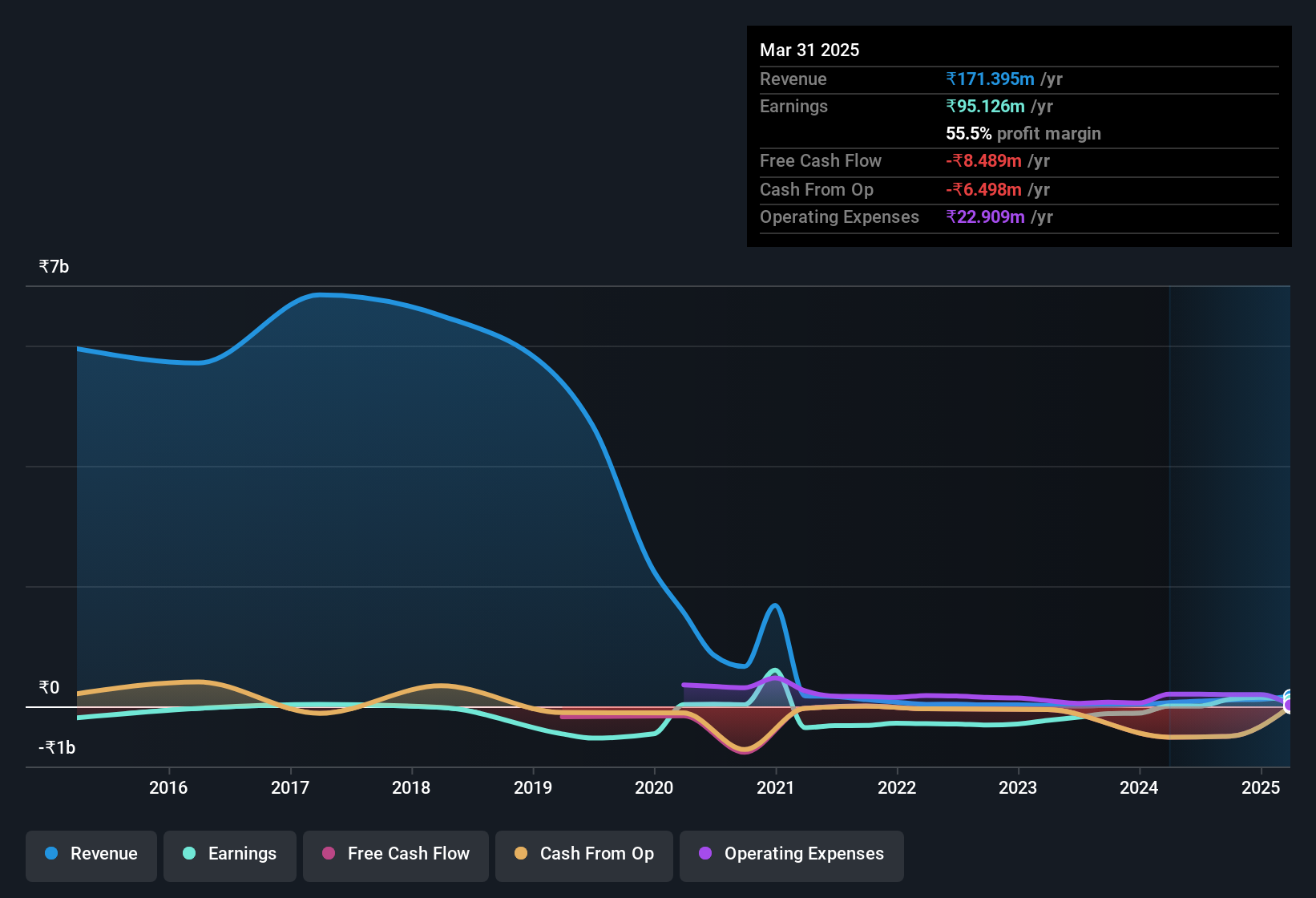The width and height of the screenshot is (1316, 898).
Task: Click the 2023 x-axis year label
Action: pyautogui.click(x=1018, y=787)
